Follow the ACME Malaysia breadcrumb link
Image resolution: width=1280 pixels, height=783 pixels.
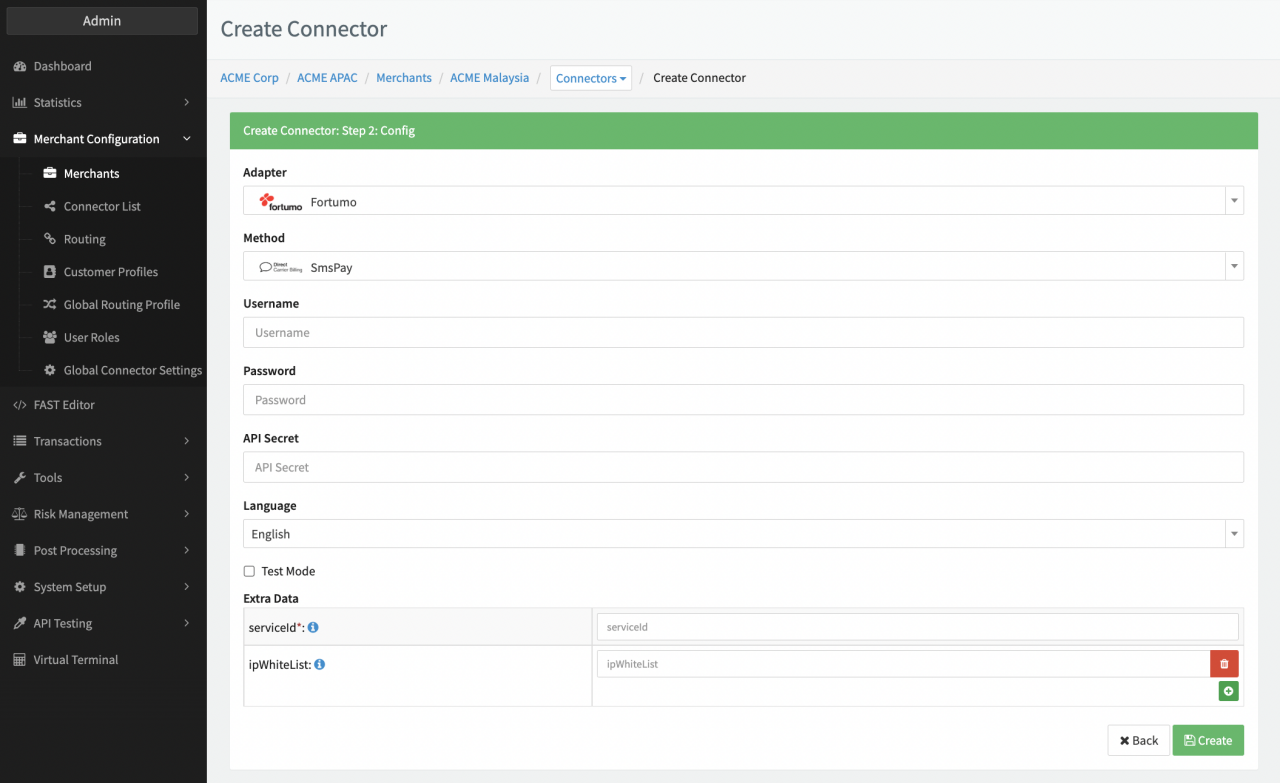coord(489,78)
